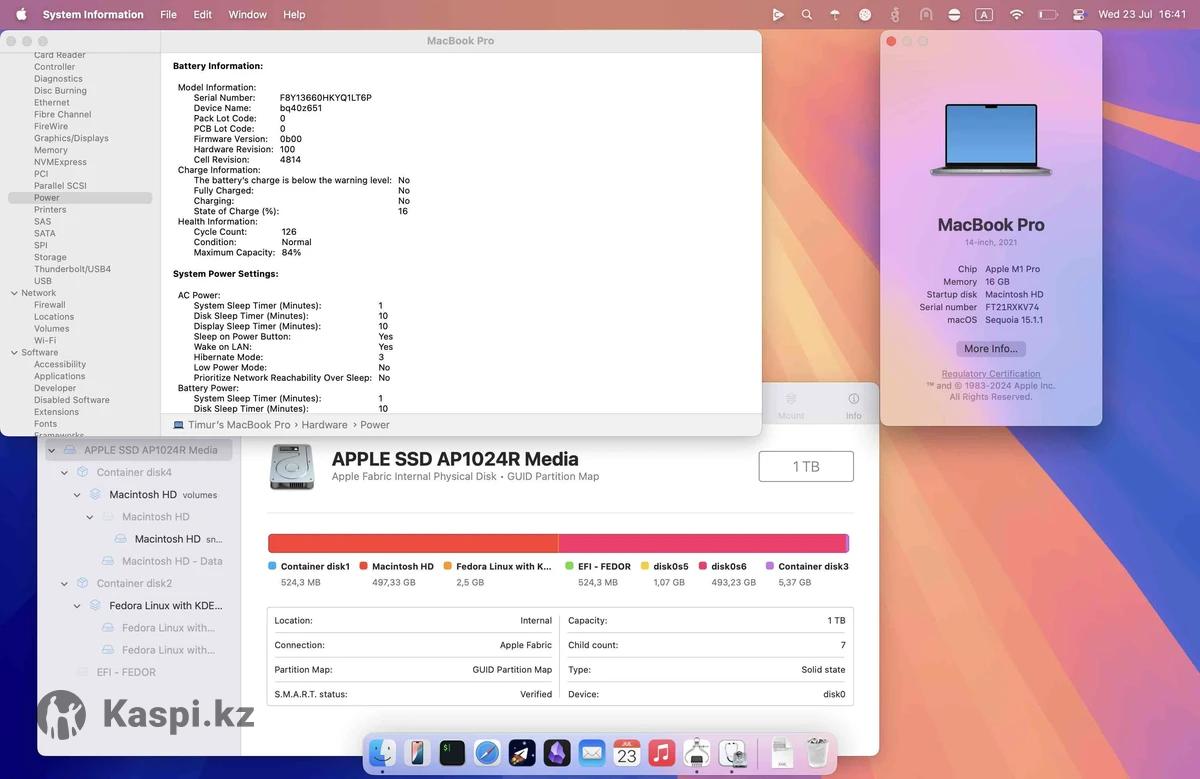Screen dimensions: 1200x779
Task: Launch the iPhone Mirroring app from the Dock
Action: click(417, 752)
